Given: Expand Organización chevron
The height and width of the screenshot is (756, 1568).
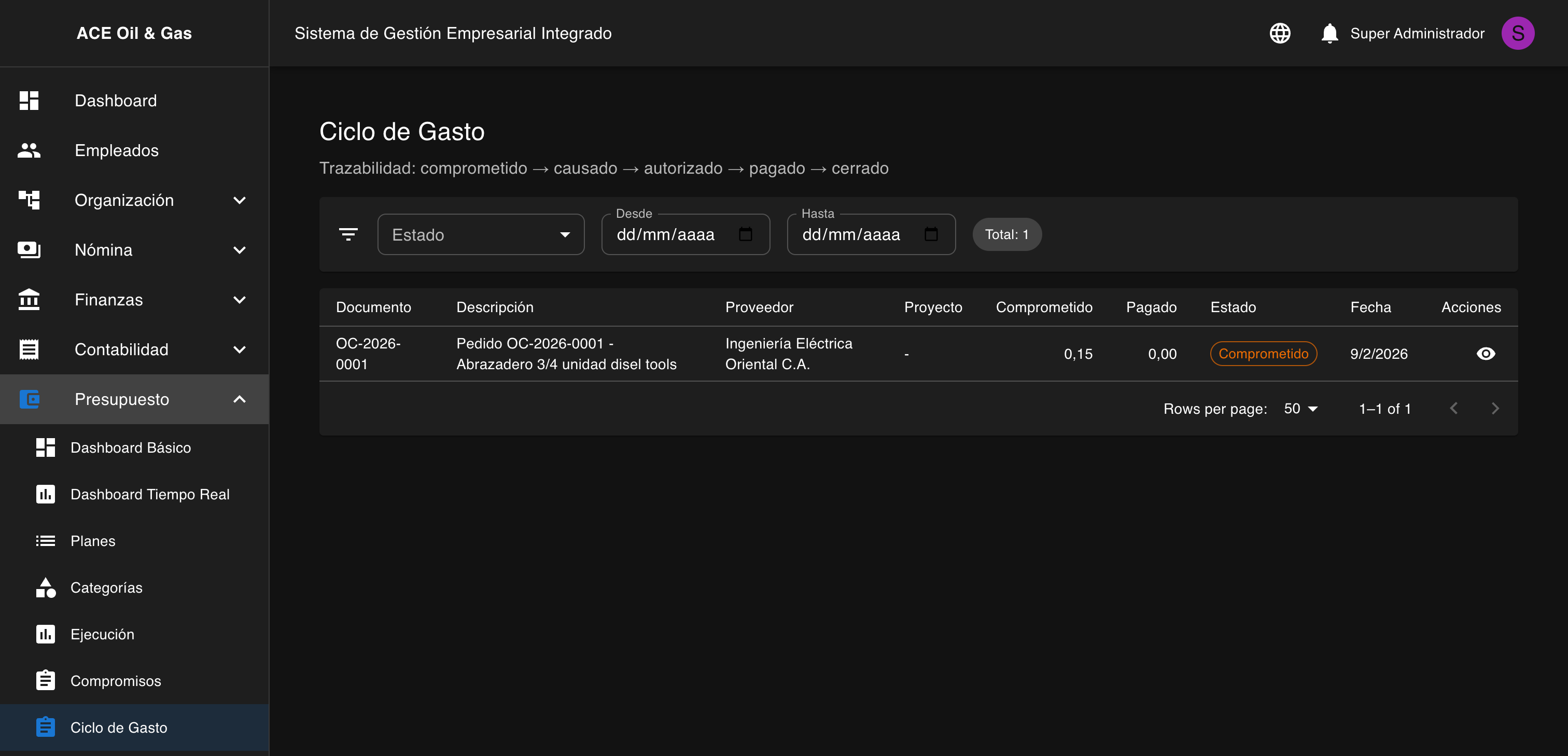Looking at the screenshot, I should 240,200.
